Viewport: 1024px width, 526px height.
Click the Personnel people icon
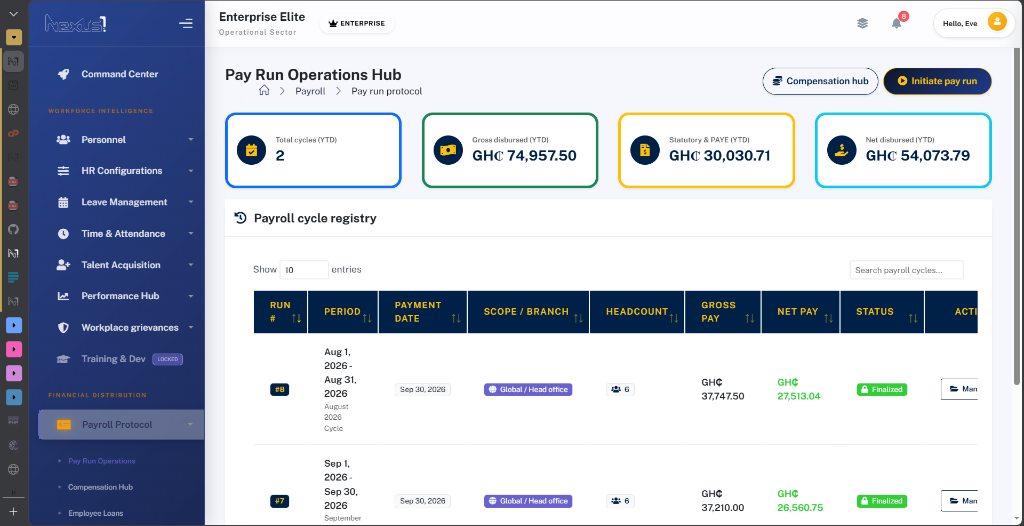(63, 140)
